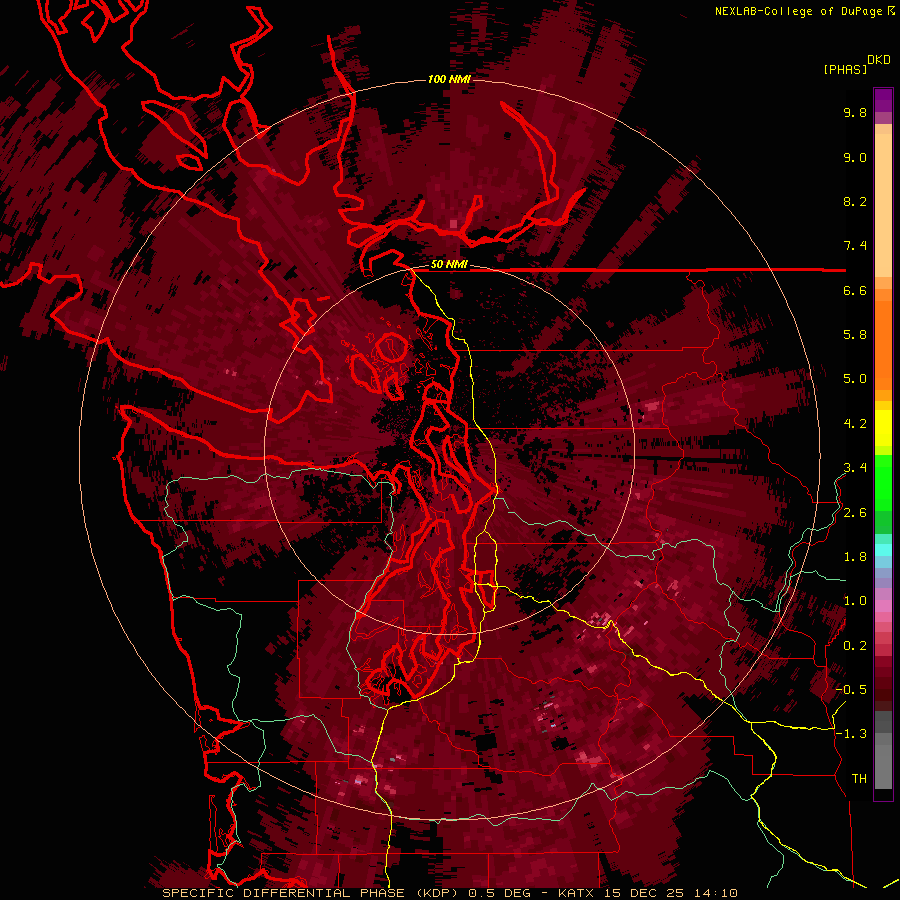
Task: Select the 1.0 scale value
Action: [x=855, y=601]
